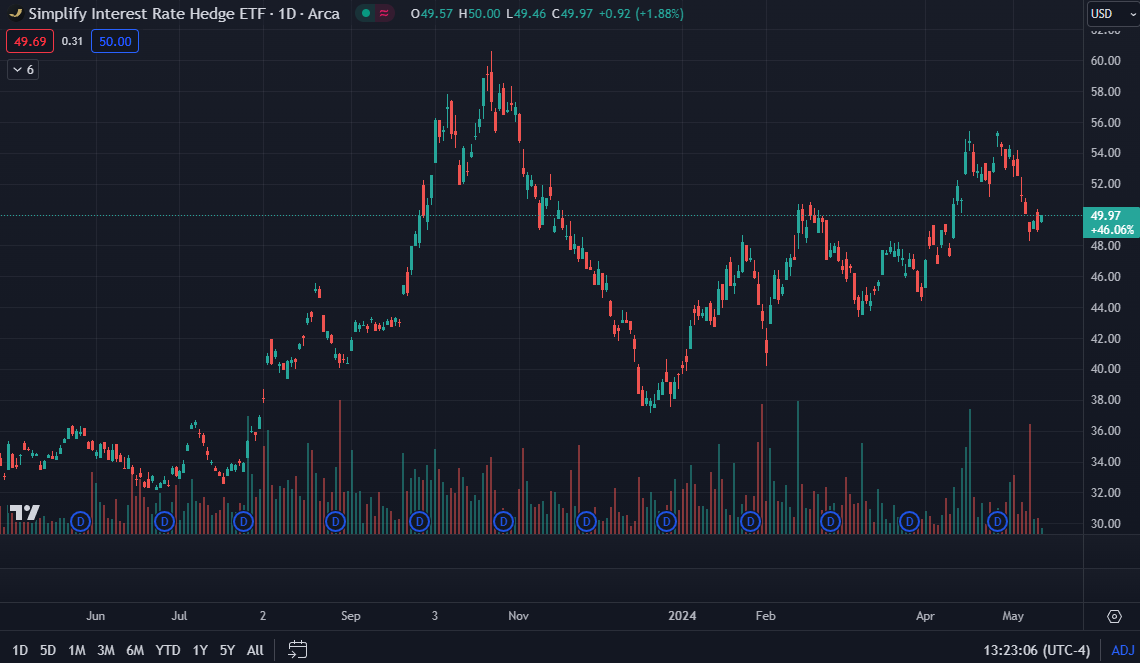Click the May label on time axis
The height and width of the screenshot is (663, 1140).
[x=1013, y=616]
